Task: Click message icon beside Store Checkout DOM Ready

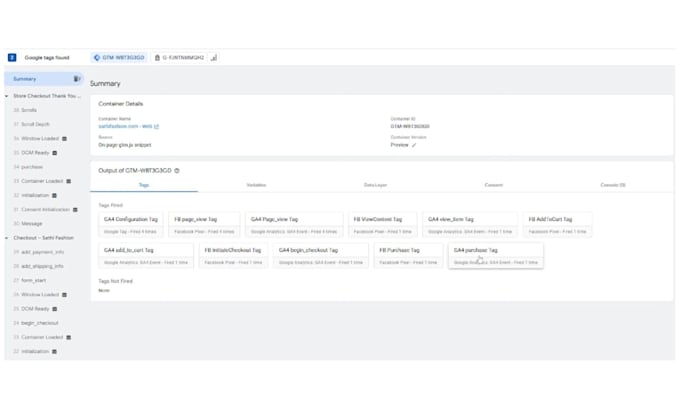Action: pos(55,153)
